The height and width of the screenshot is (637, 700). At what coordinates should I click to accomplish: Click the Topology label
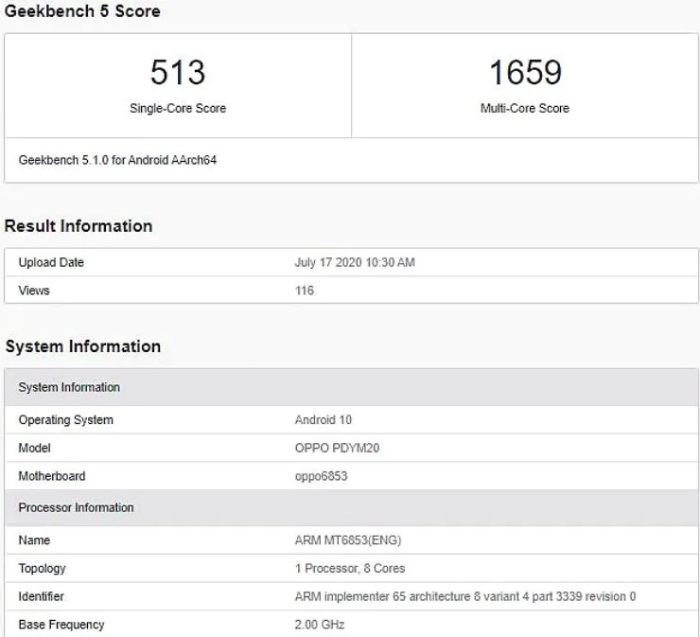click(x=42, y=569)
